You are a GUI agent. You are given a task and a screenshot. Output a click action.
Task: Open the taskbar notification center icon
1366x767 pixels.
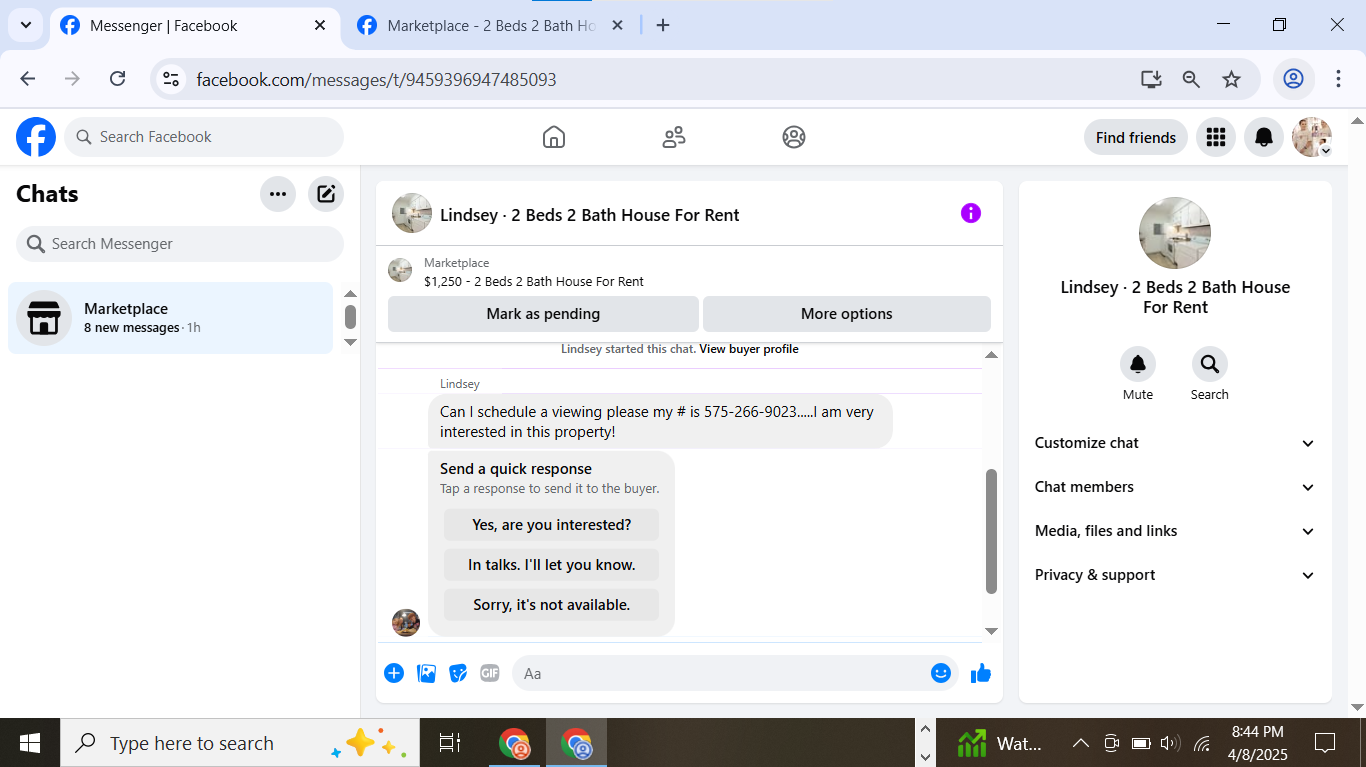(x=1325, y=743)
